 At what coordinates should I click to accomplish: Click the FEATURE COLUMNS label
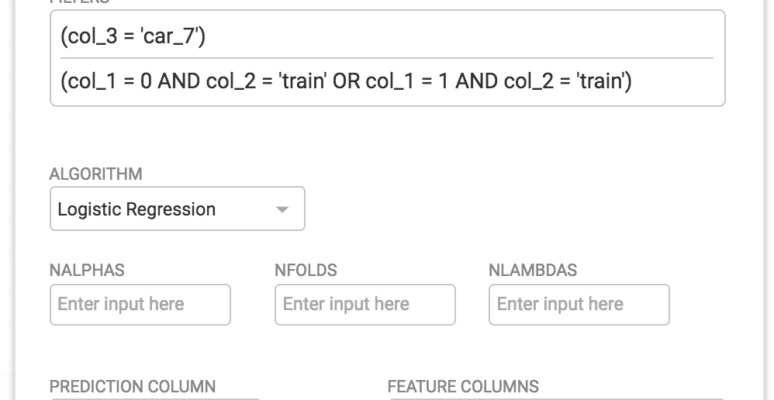click(463, 386)
